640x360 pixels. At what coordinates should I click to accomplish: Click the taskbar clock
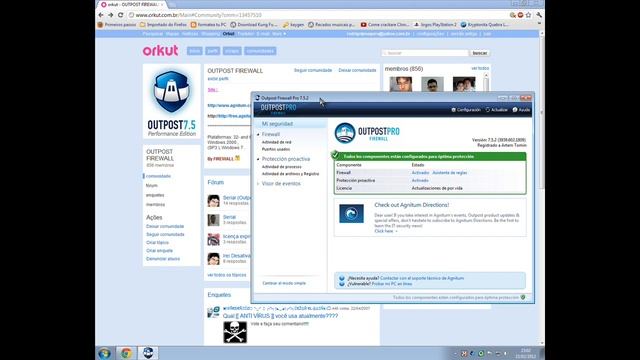pos(526,353)
